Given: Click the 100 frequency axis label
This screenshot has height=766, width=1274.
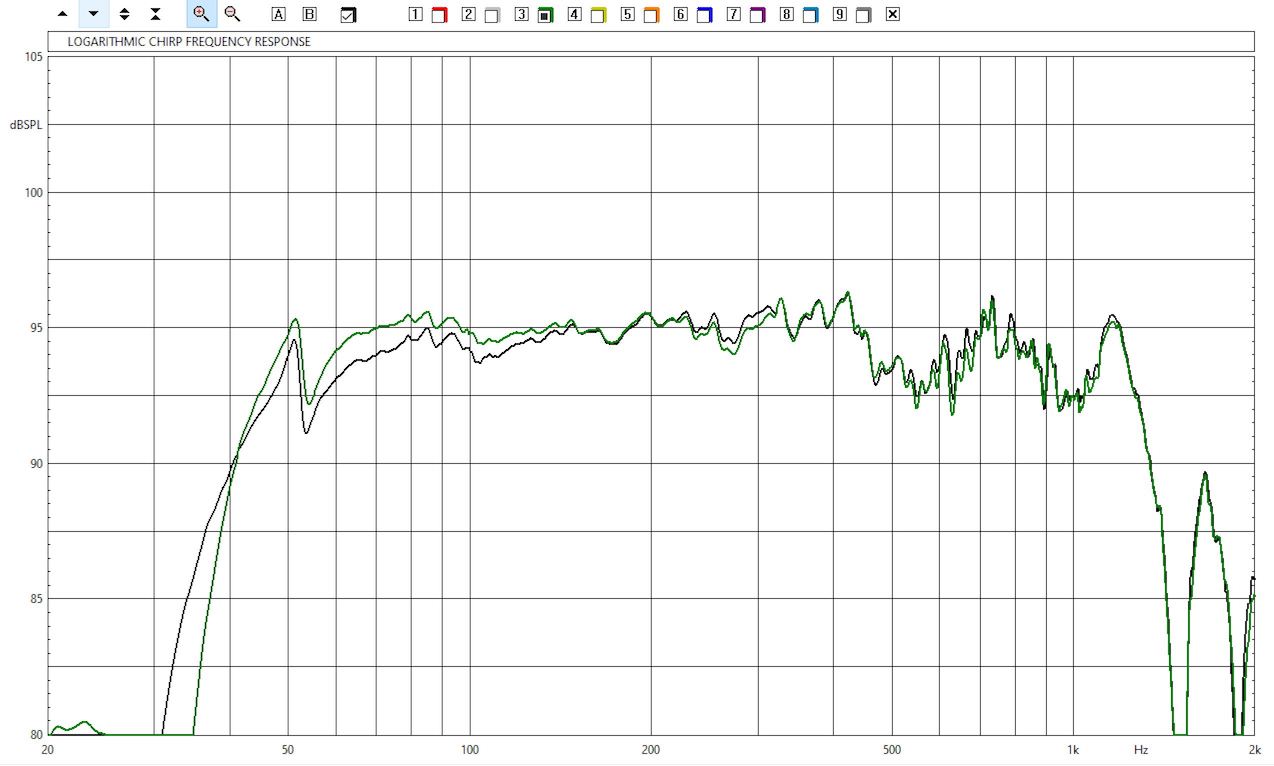Looking at the screenshot, I should 469,749.
